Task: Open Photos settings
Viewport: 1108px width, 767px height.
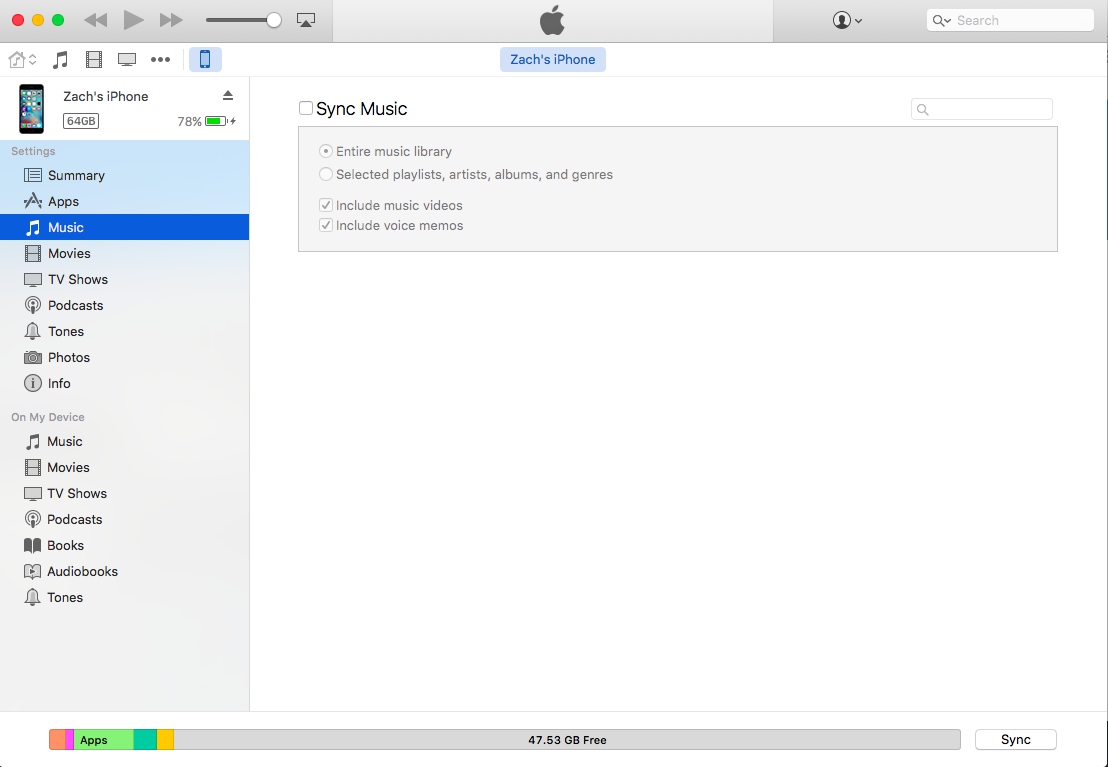Action: pos(124,358)
